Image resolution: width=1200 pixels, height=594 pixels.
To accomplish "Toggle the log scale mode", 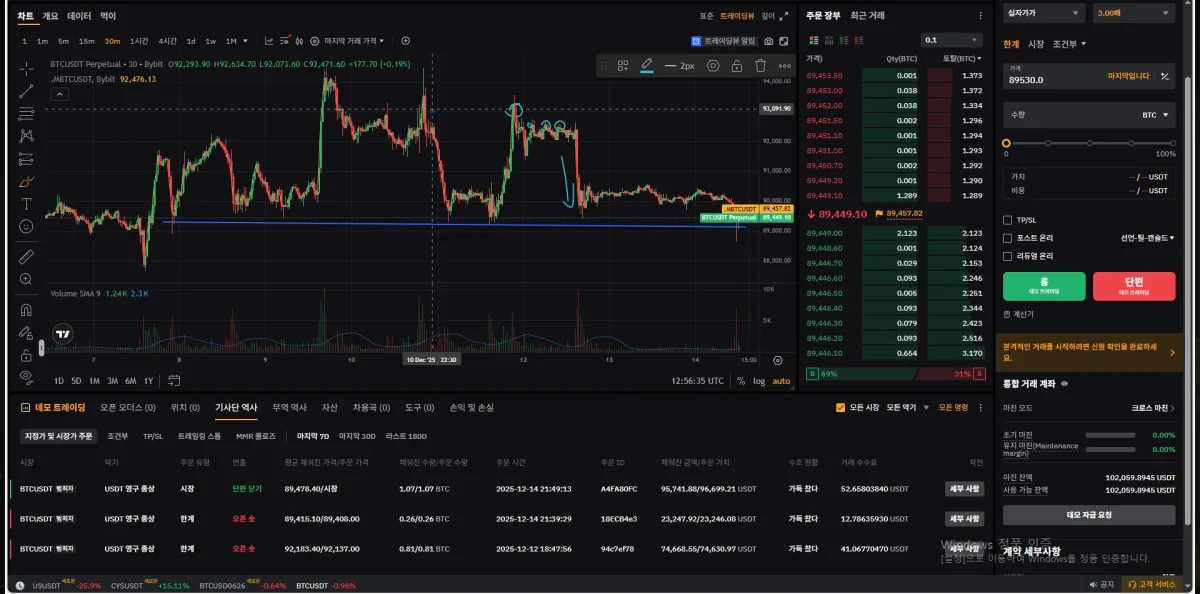I will pyautogui.click(x=759, y=380).
